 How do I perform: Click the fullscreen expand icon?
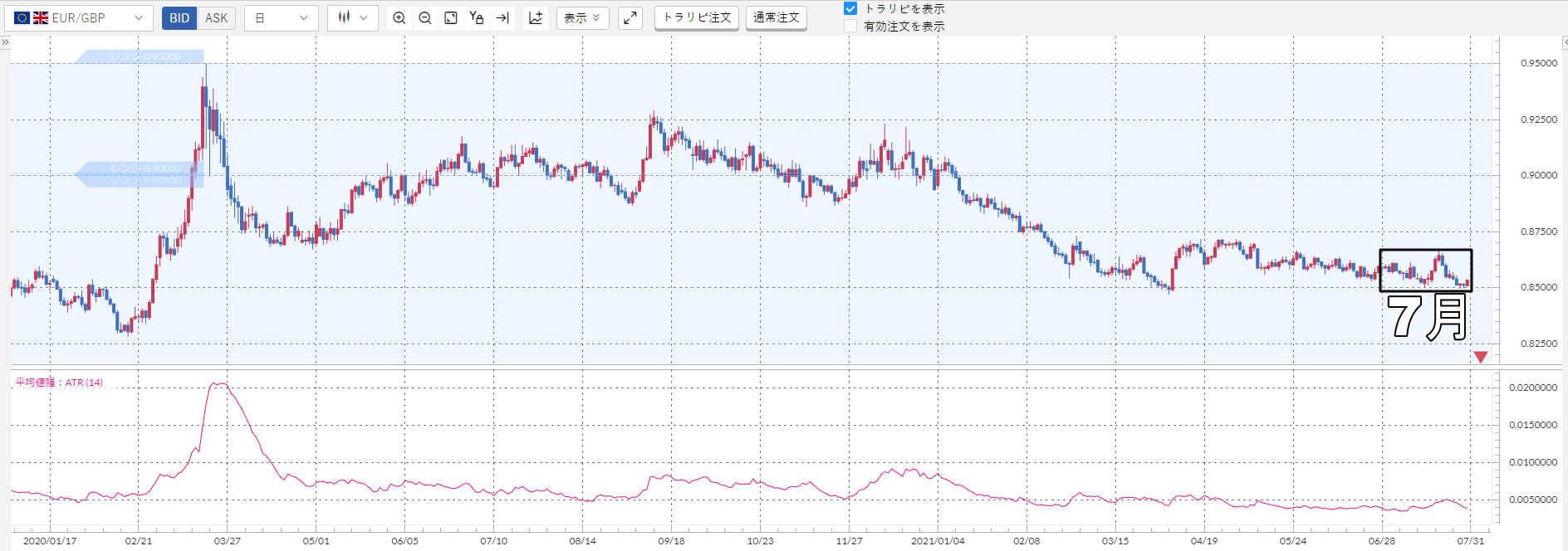(x=630, y=17)
